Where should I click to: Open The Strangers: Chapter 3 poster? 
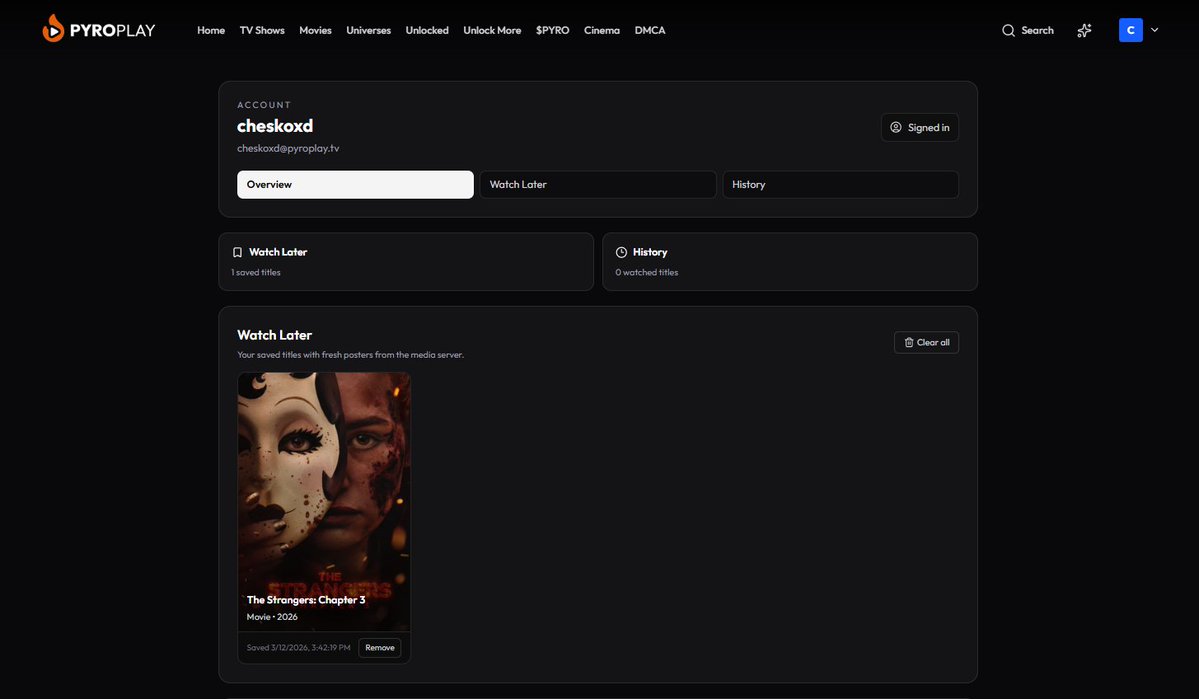point(323,480)
